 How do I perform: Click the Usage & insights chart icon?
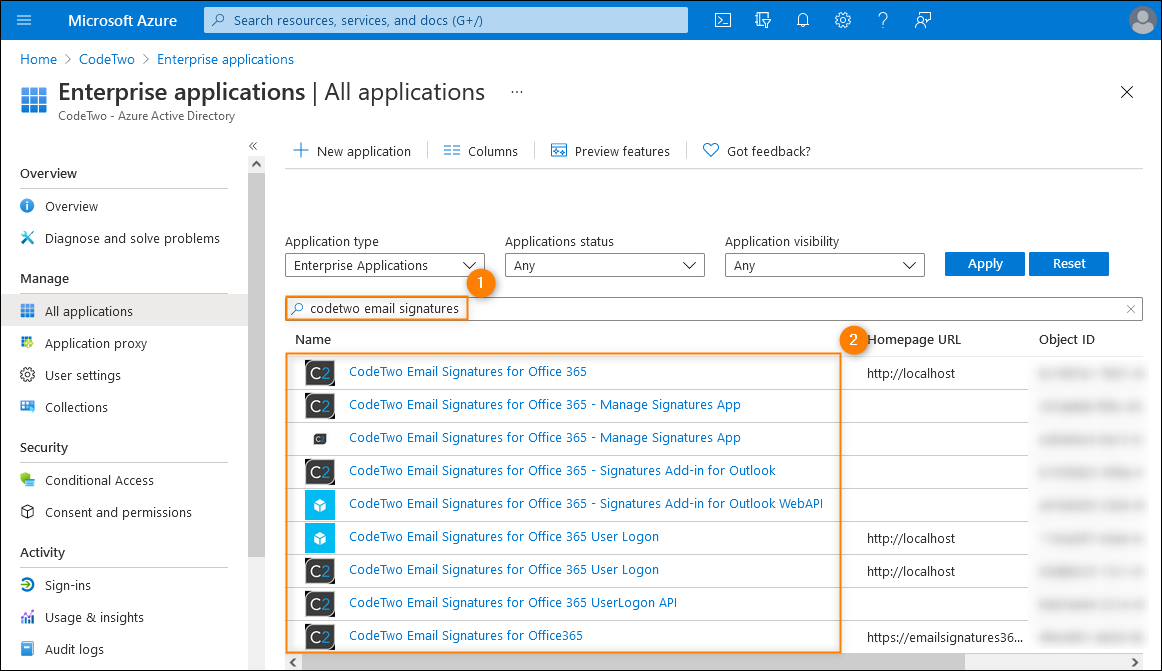[x=27, y=617]
